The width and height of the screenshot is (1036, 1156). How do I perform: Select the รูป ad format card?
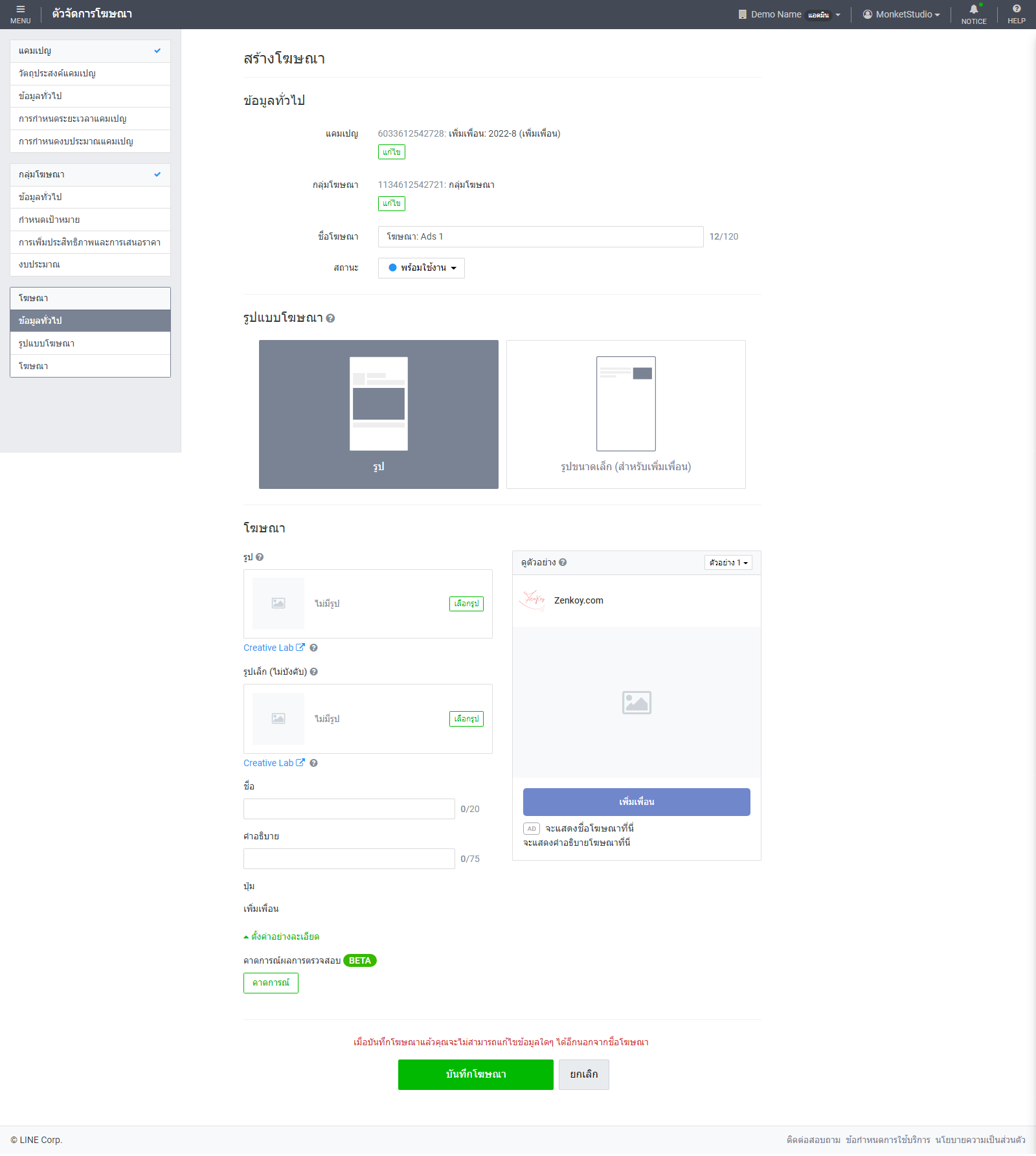click(379, 414)
